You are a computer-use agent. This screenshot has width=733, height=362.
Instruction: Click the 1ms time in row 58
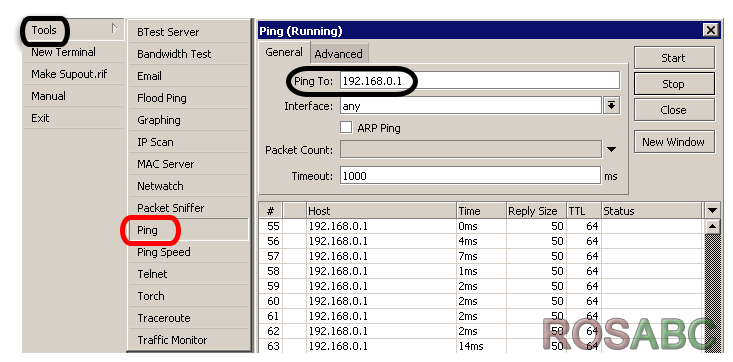pyautogui.click(x=468, y=271)
